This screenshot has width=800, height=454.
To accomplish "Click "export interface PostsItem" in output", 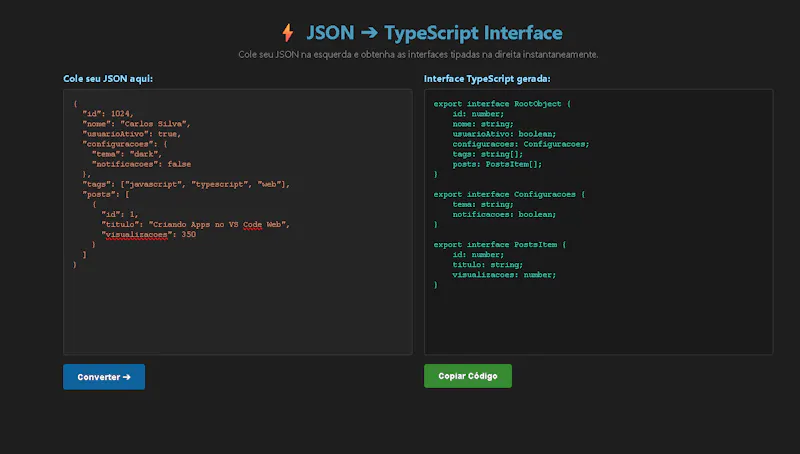I will 495,245.
